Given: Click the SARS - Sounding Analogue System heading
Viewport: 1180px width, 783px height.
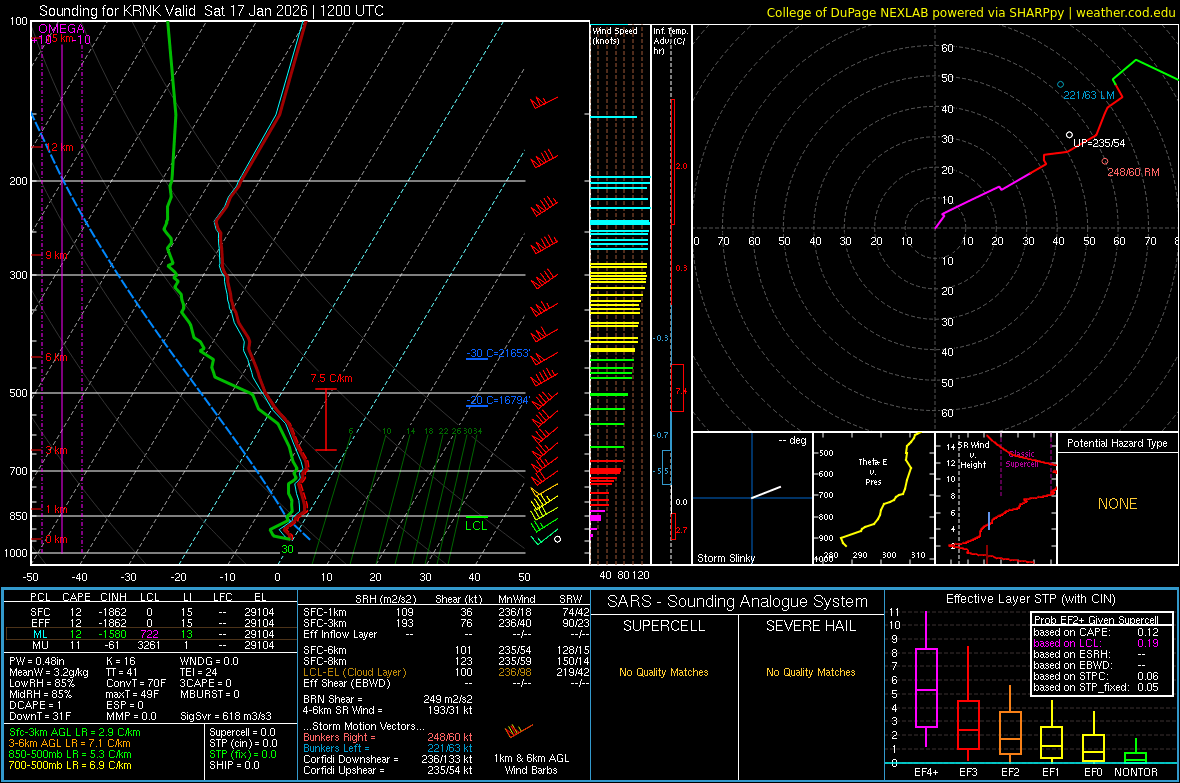Looking at the screenshot, I should [x=737, y=602].
